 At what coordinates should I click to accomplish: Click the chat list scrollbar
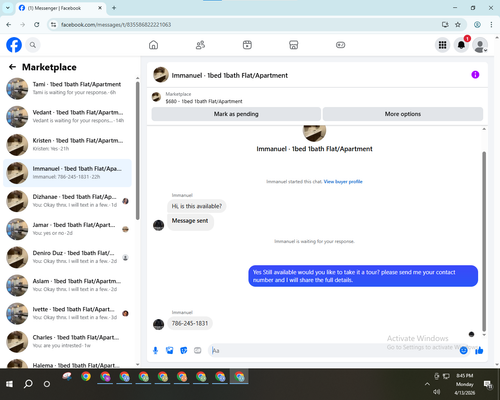click(x=137, y=150)
